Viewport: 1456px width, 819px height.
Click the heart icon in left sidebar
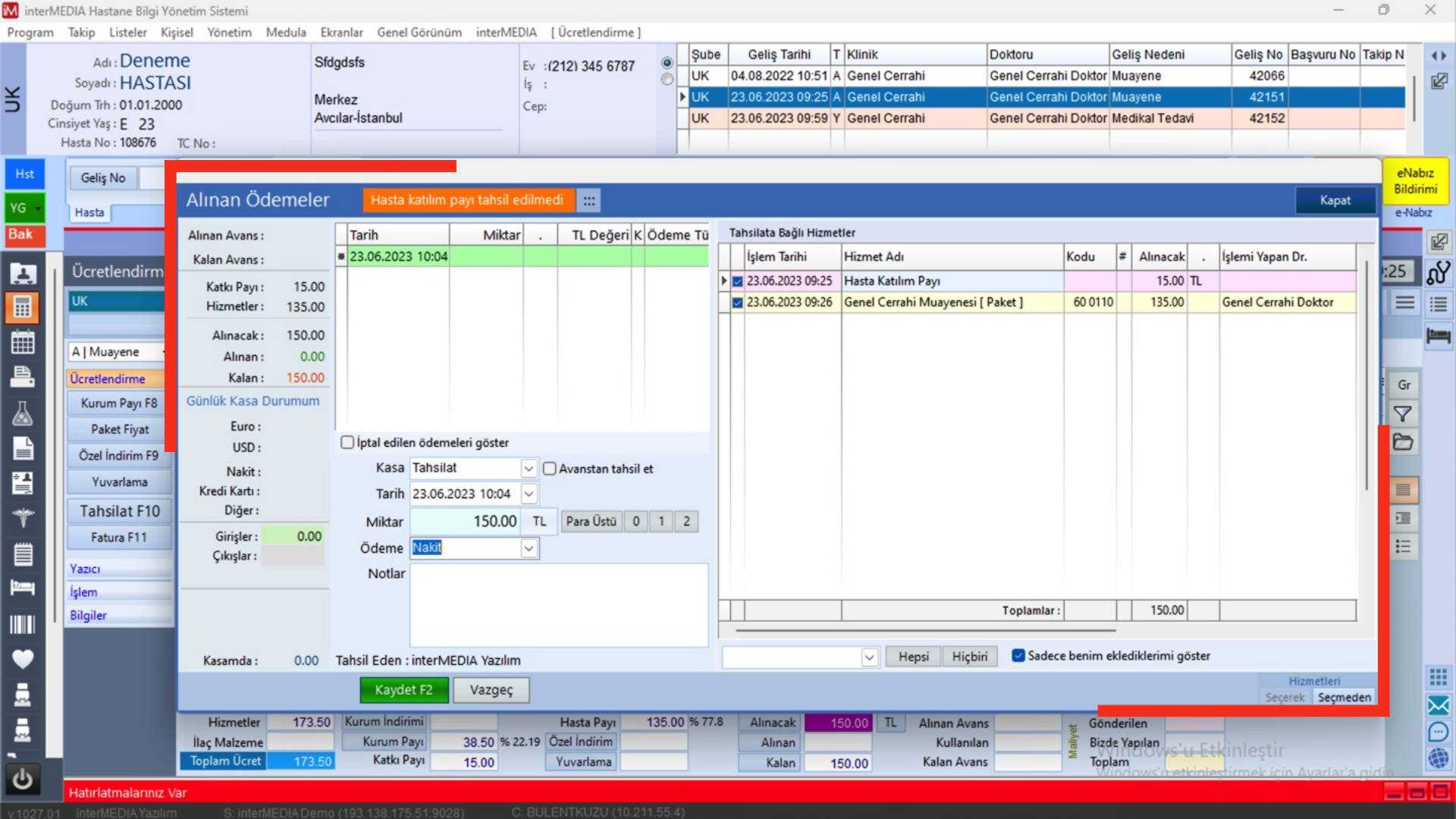tap(22, 659)
